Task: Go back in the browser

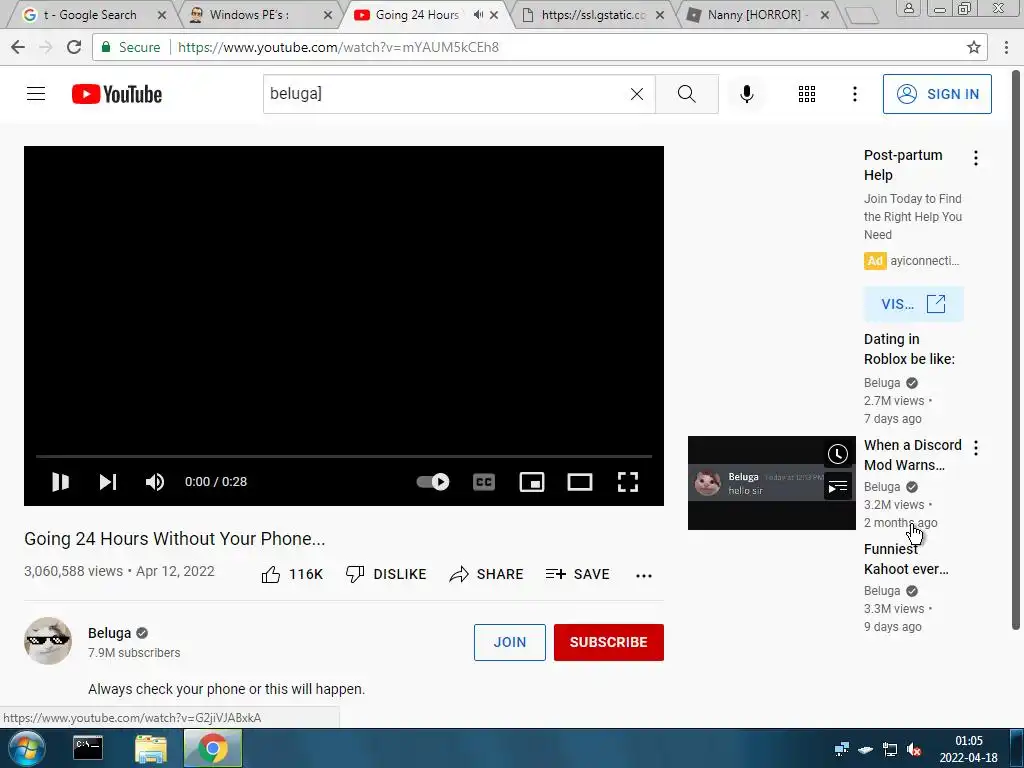Action: [x=18, y=47]
